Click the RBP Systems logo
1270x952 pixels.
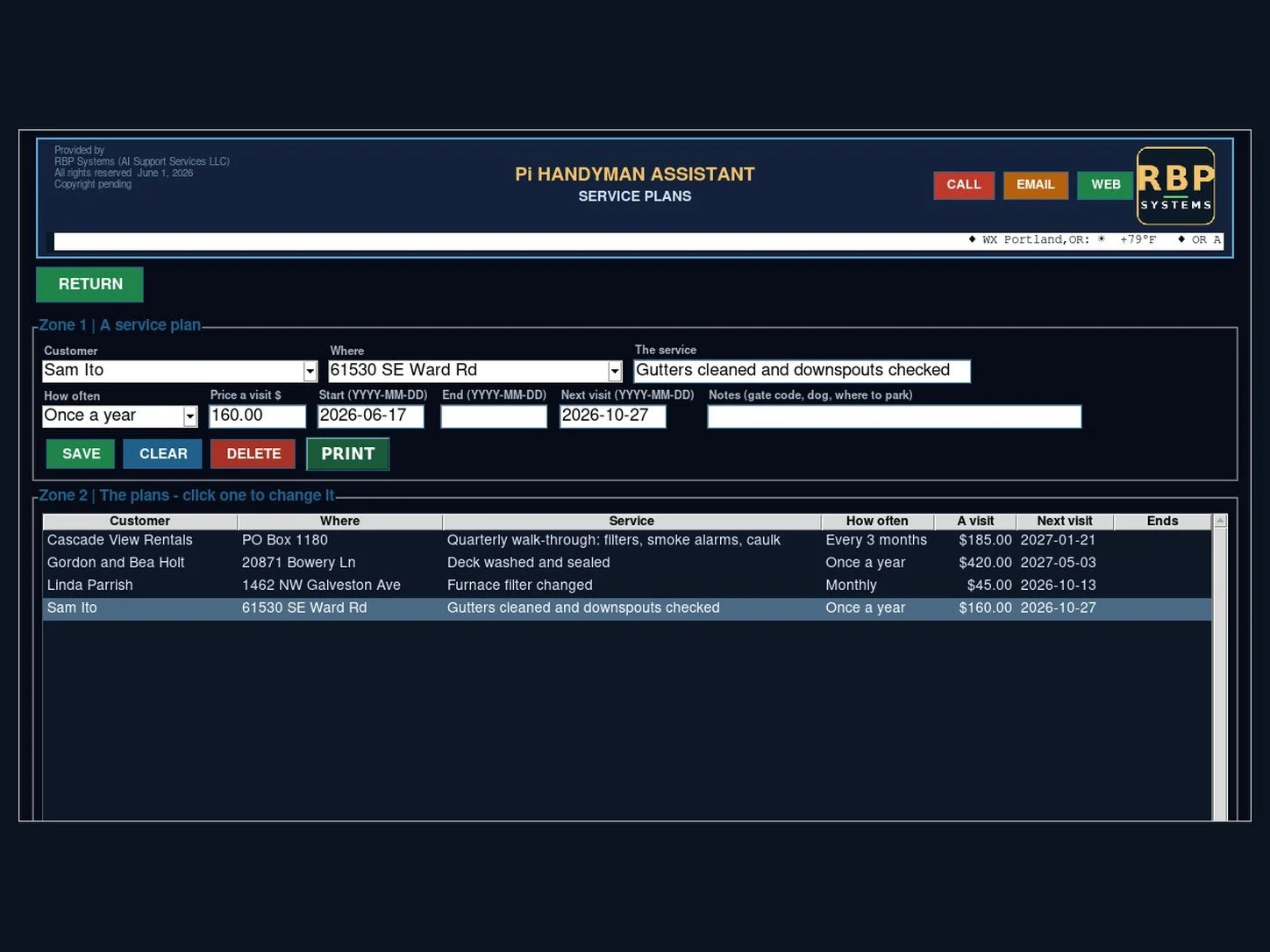[1176, 186]
